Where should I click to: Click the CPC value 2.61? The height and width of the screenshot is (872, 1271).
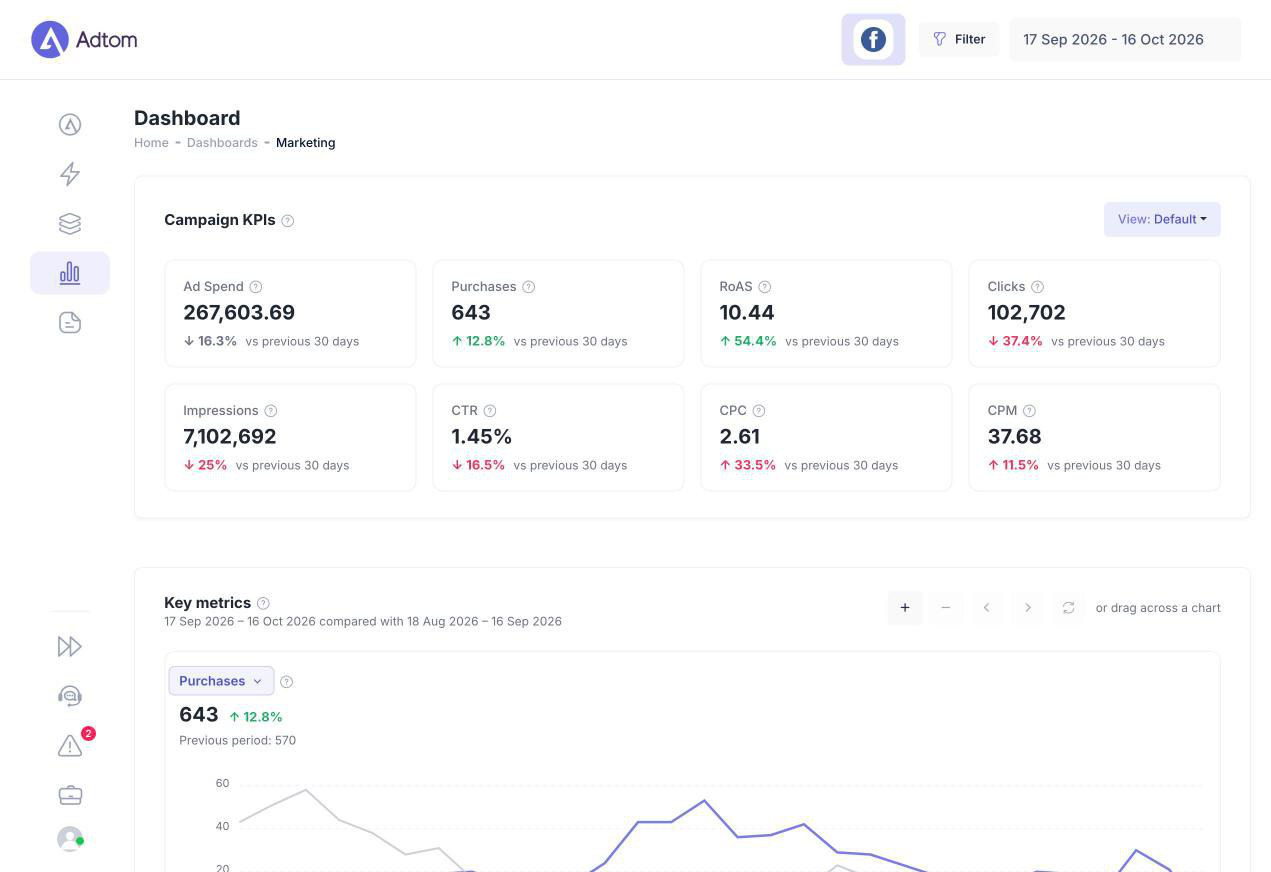740,437
